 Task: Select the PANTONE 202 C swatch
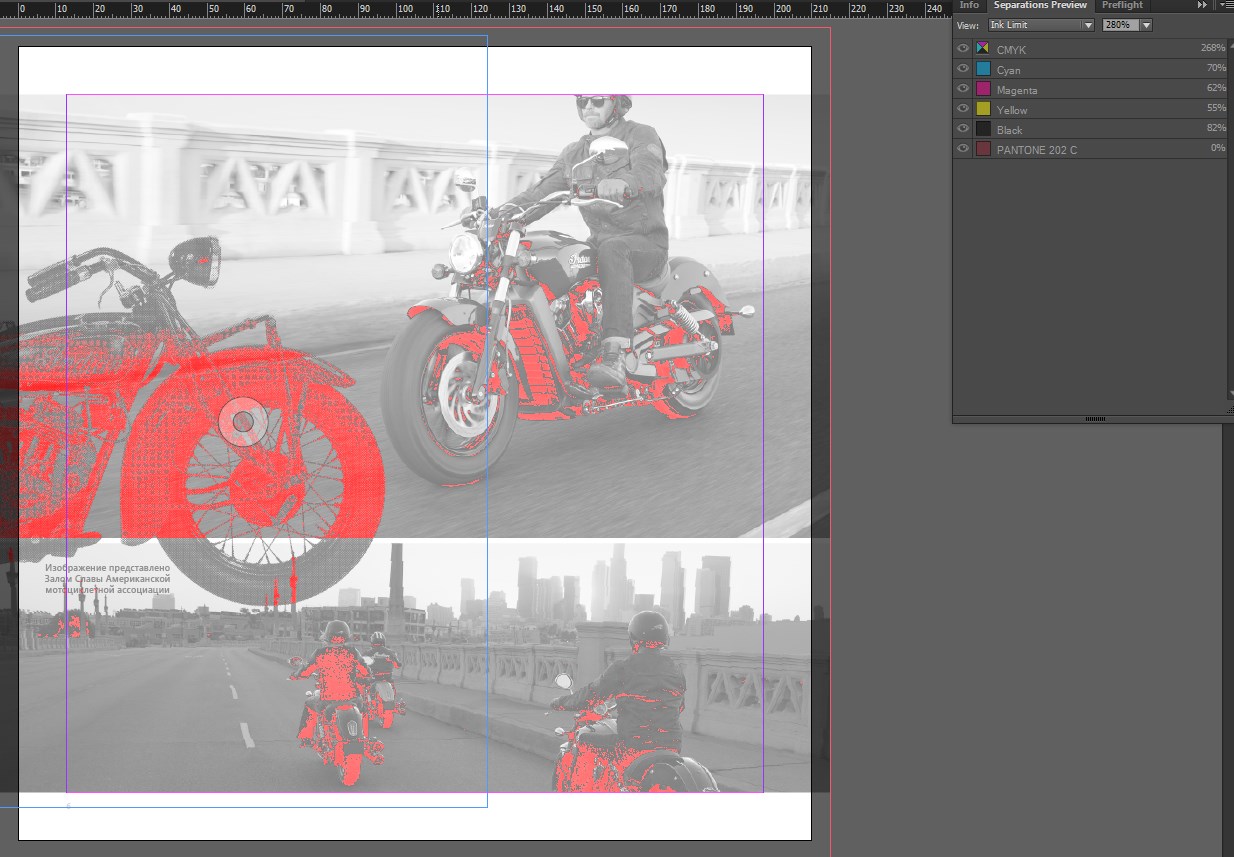coord(983,149)
